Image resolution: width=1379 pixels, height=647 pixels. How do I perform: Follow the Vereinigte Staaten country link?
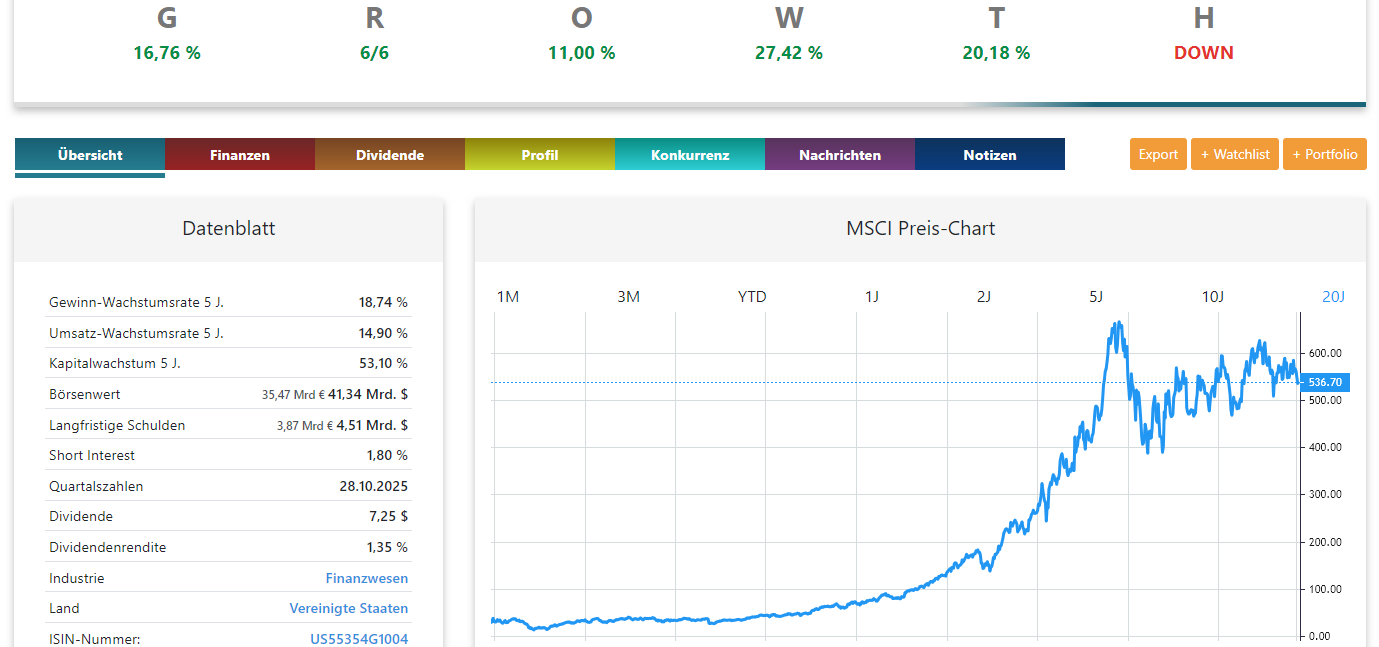[x=348, y=608]
